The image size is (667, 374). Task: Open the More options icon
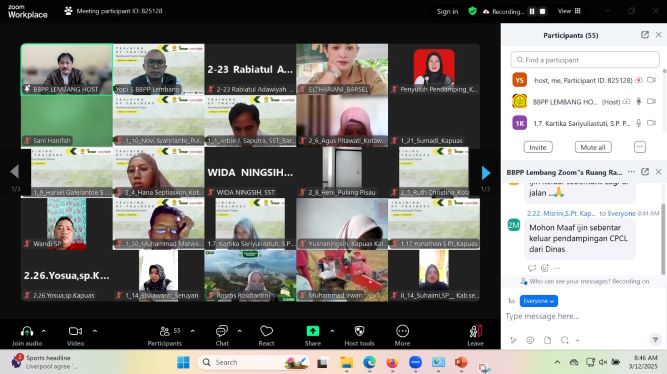coord(402,331)
